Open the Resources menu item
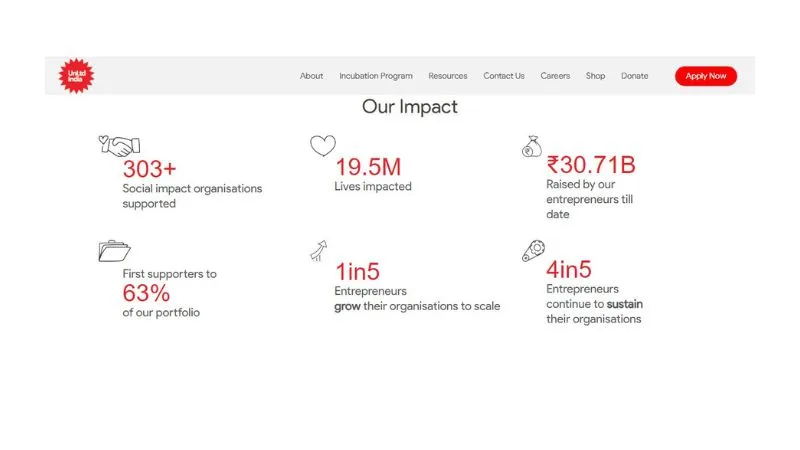The height and width of the screenshot is (450, 800). pos(447,76)
